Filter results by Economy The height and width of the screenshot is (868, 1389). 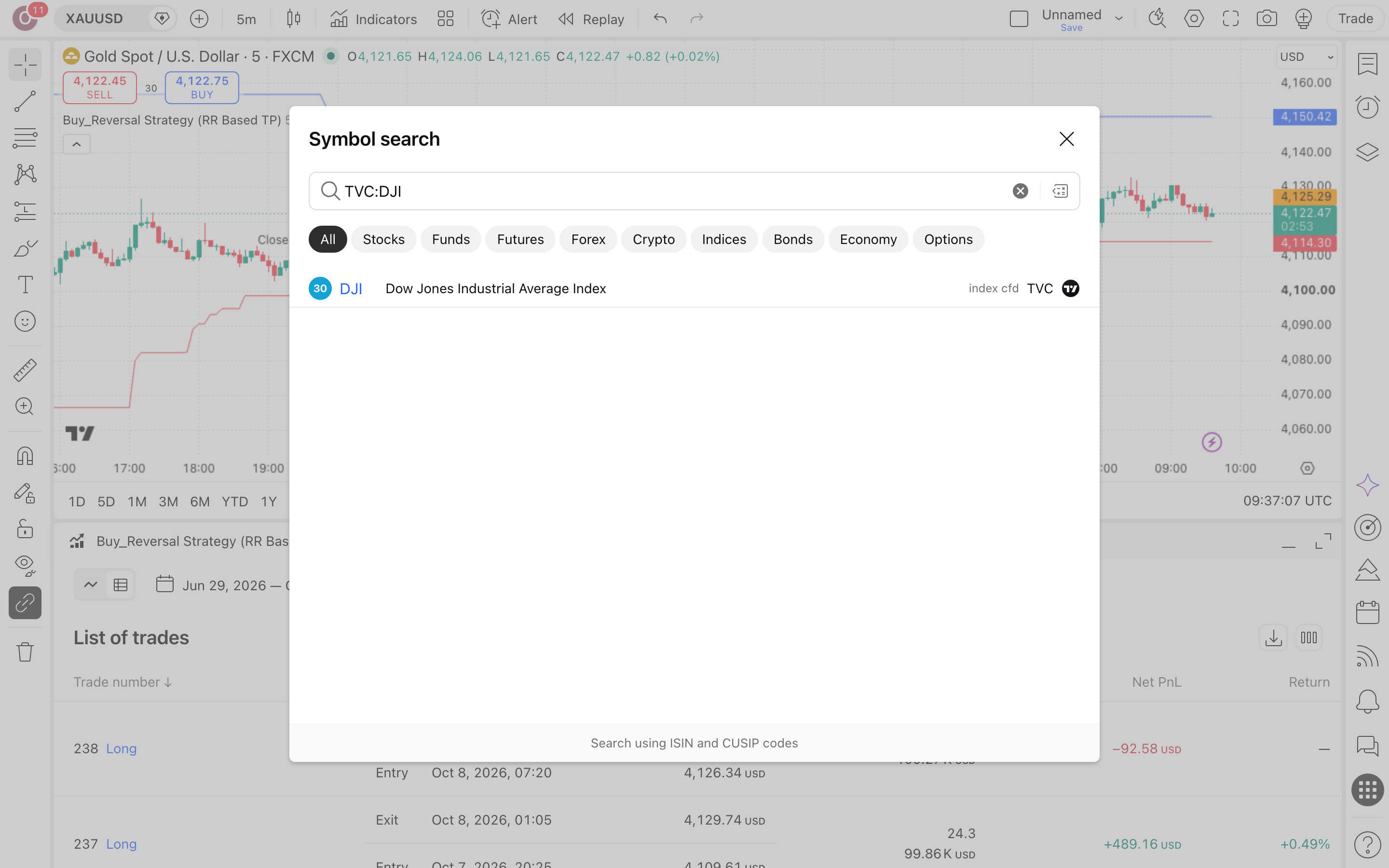[868, 239]
